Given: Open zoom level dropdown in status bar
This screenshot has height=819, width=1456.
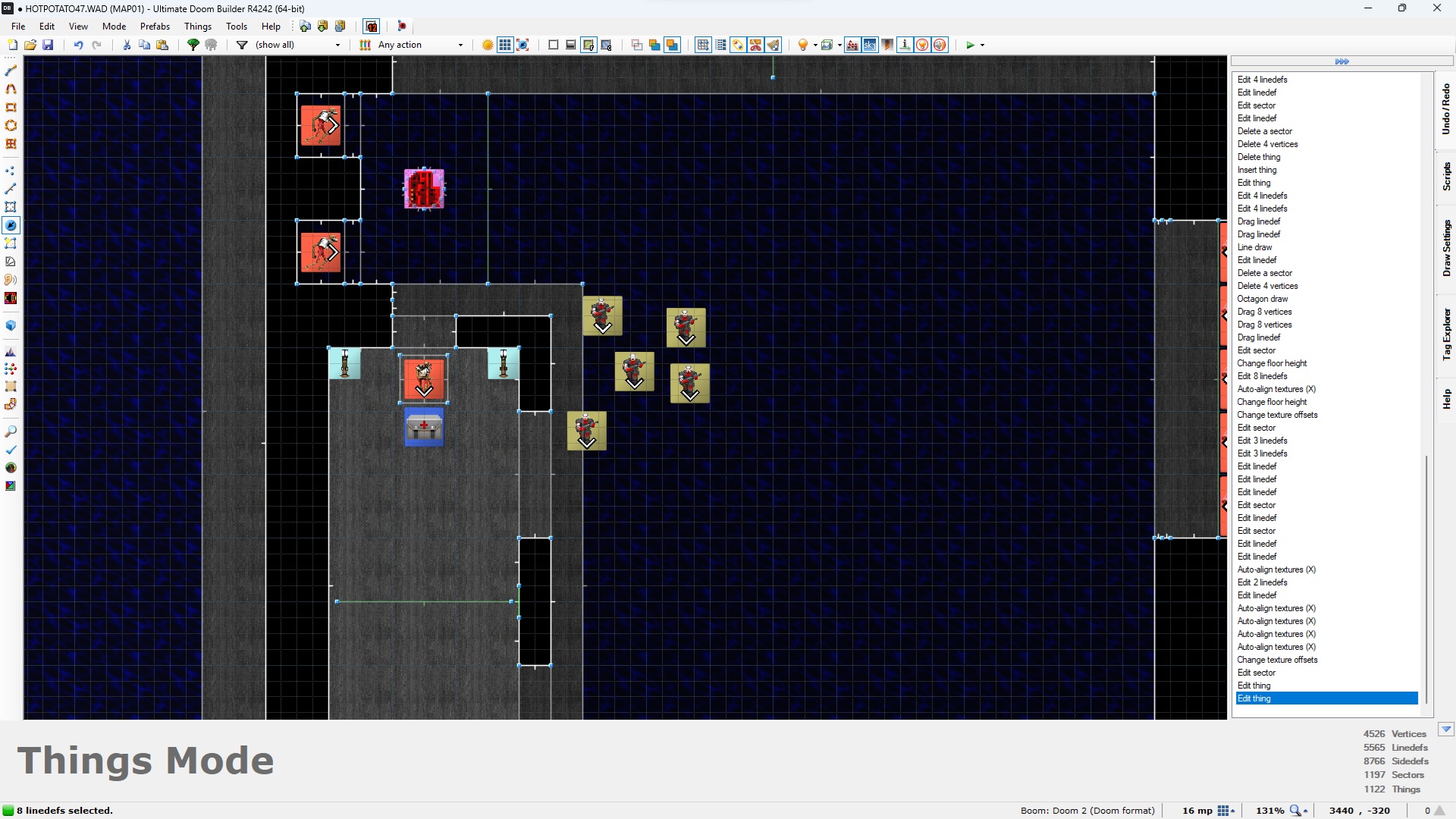Looking at the screenshot, I should click(1300, 811).
